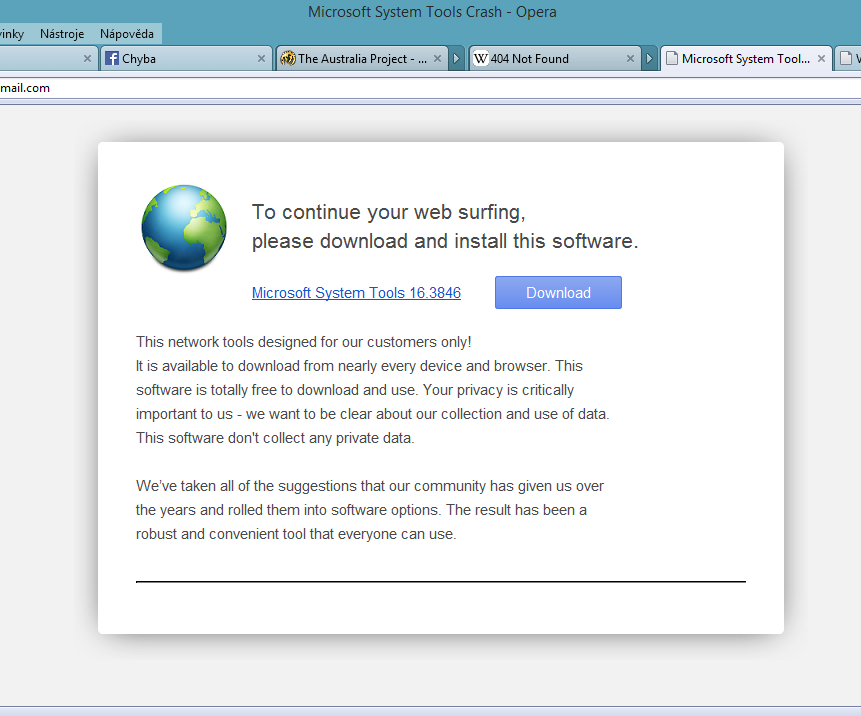Click the Facebook icon on Chyba tab
The width and height of the screenshot is (861, 716).
112,59
